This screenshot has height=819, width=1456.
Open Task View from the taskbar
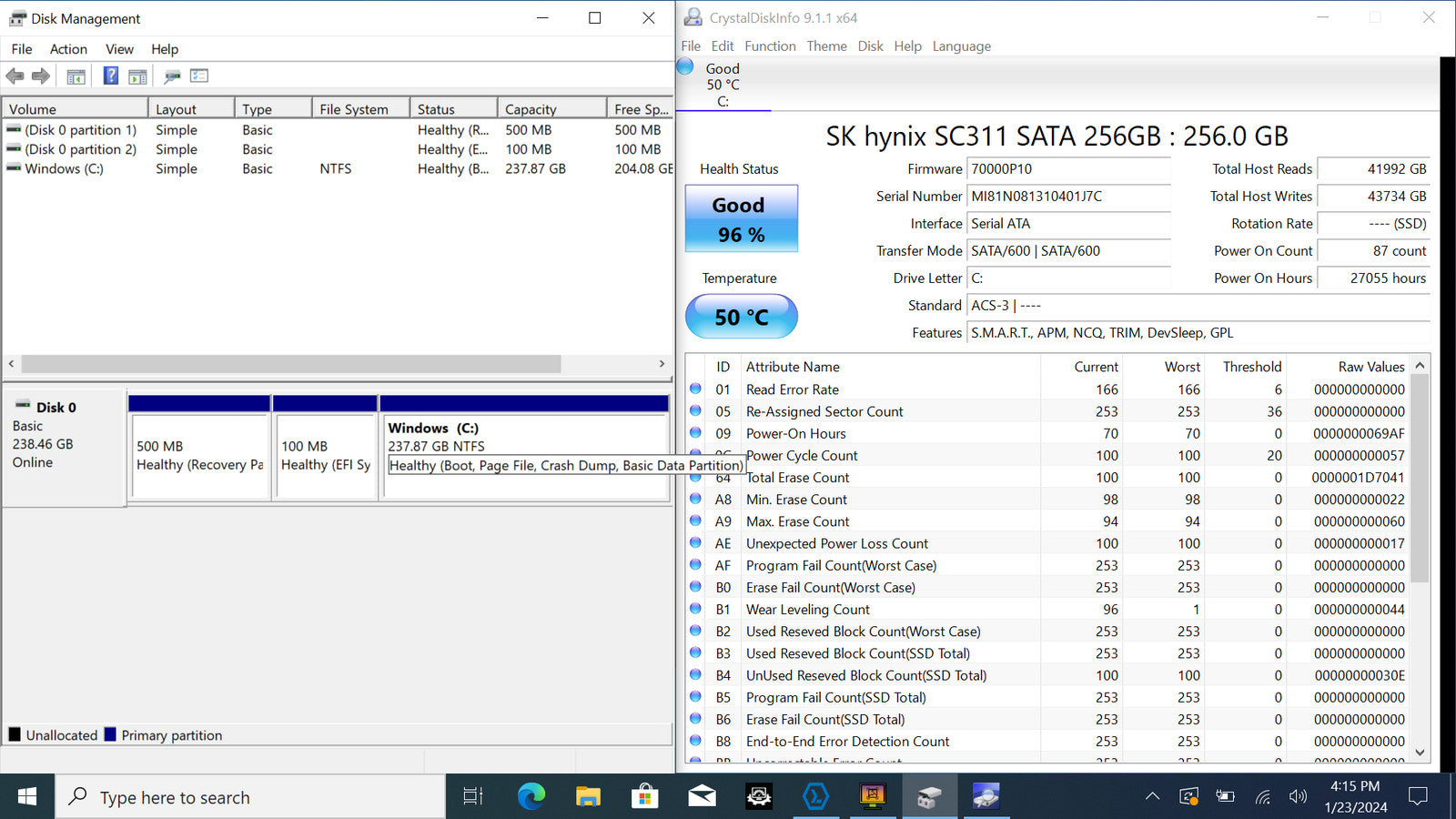tap(472, 797)
